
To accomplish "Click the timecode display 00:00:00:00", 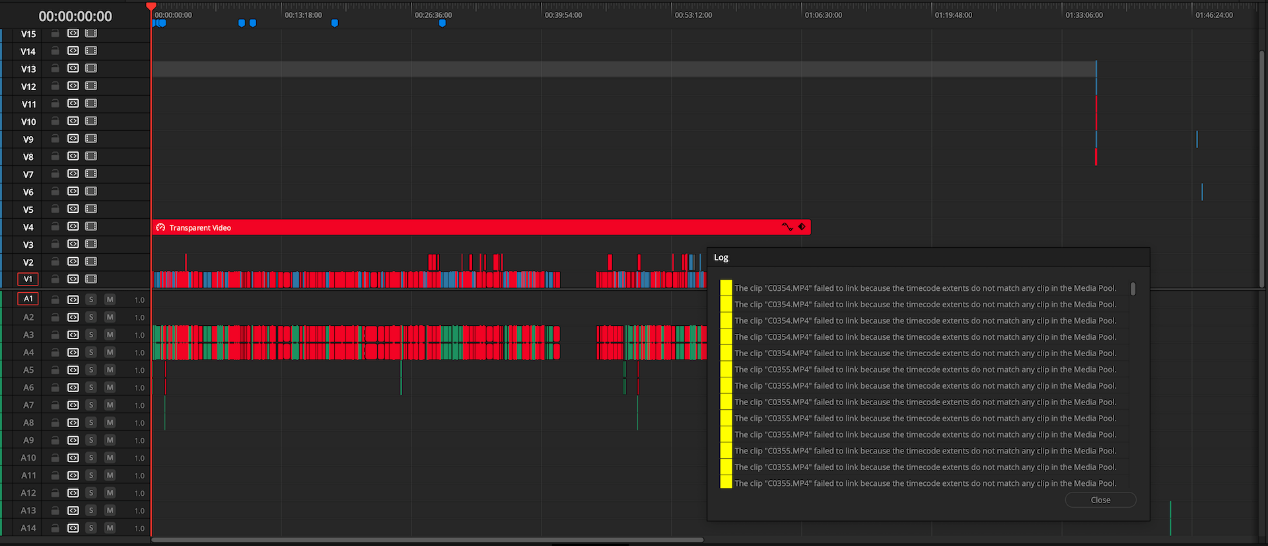I will (75, 17).
